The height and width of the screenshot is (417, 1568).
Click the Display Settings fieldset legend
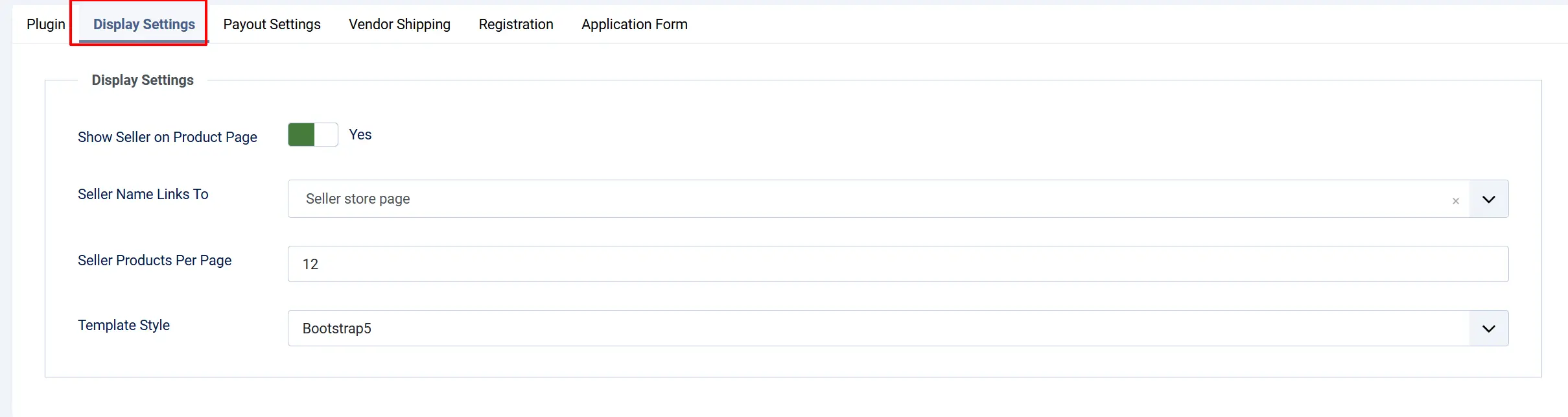tap(143, 80)
